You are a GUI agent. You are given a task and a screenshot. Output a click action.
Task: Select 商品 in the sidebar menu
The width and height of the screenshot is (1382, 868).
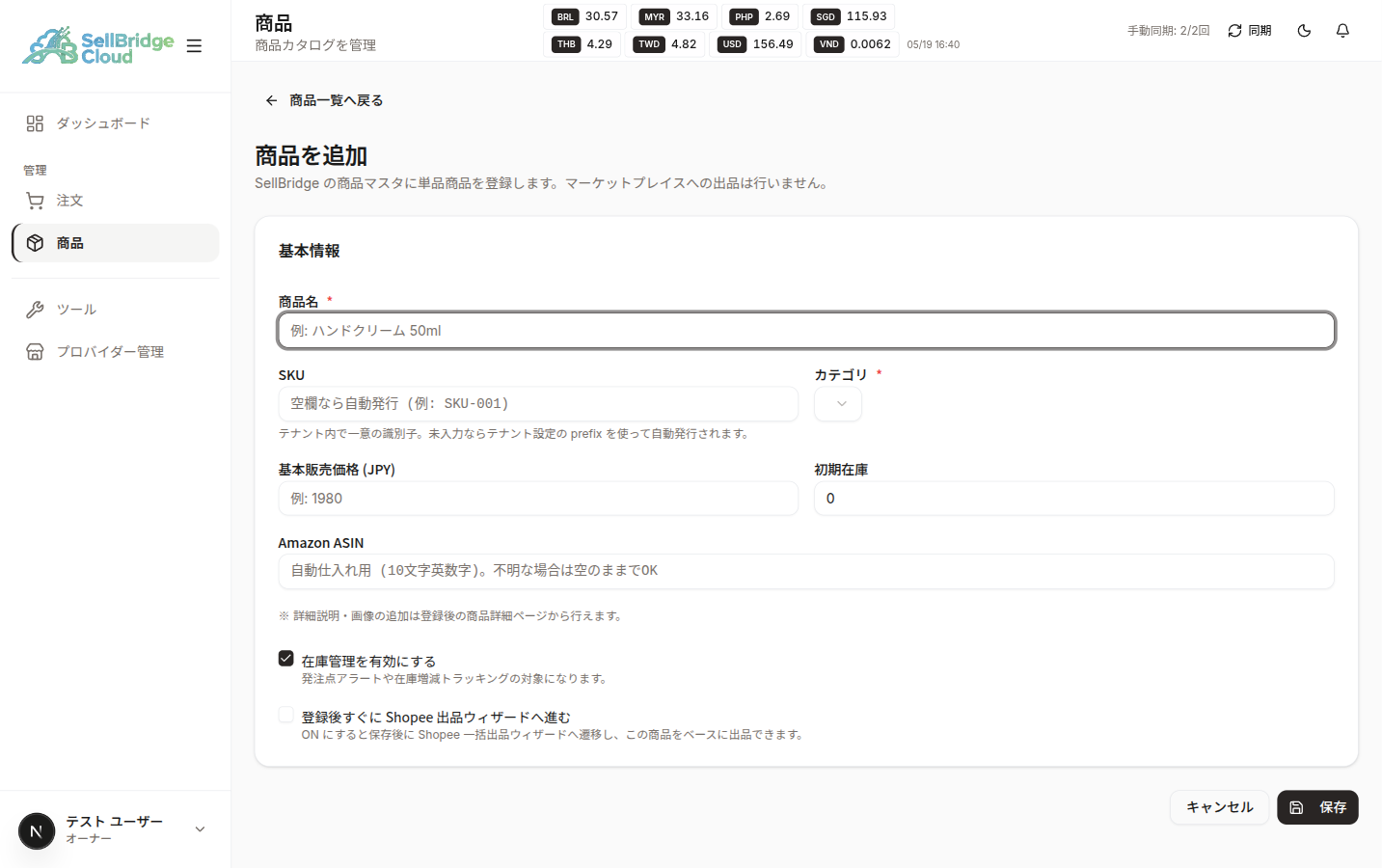[x=116, y=243]
